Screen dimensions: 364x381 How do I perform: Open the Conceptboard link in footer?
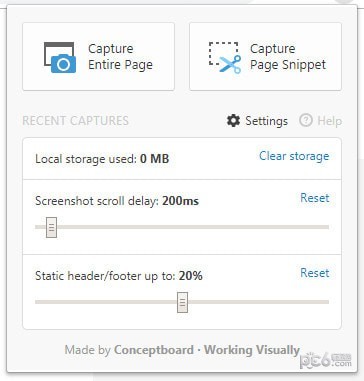pos(154,350)
